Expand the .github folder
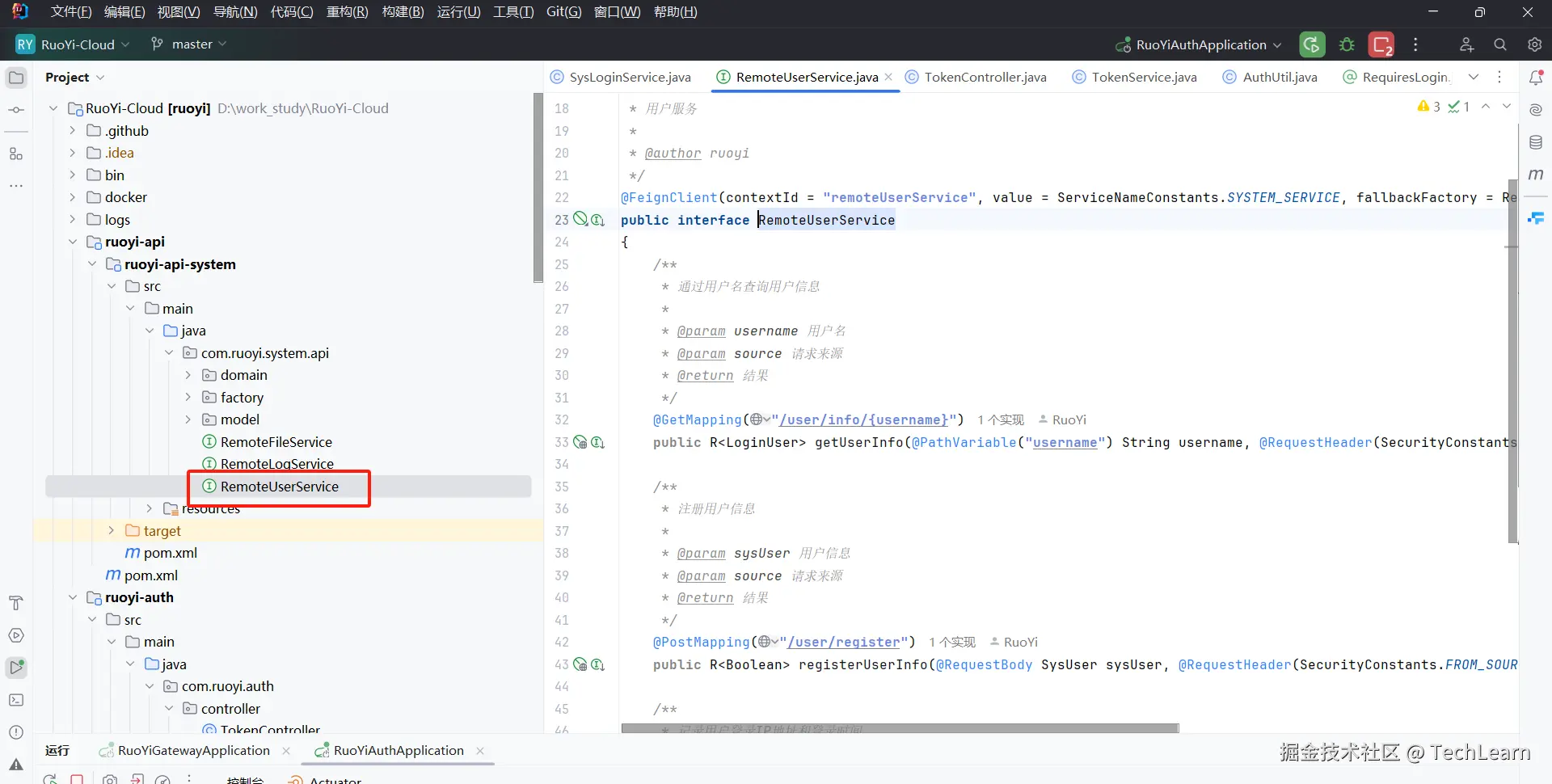Viewport: 1552px width, 784px height. pyautogui.click(x=72, y=131)
